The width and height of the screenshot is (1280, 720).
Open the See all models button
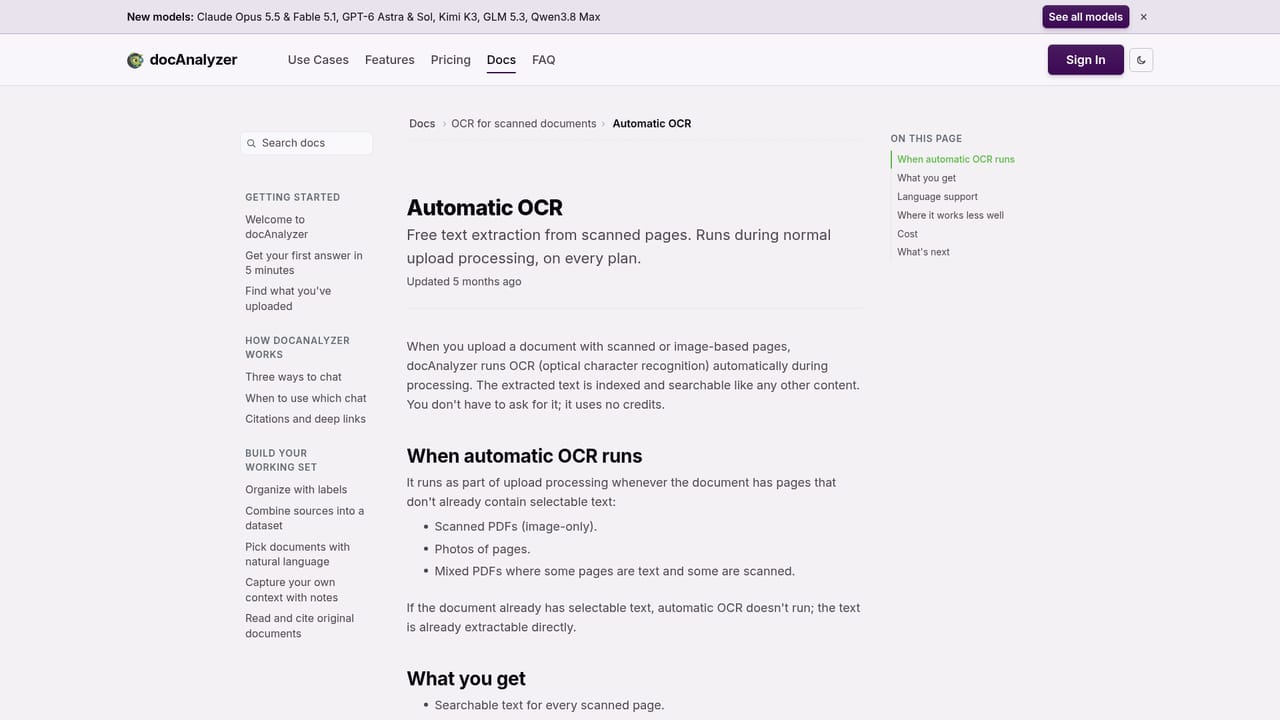(1085, 17)
